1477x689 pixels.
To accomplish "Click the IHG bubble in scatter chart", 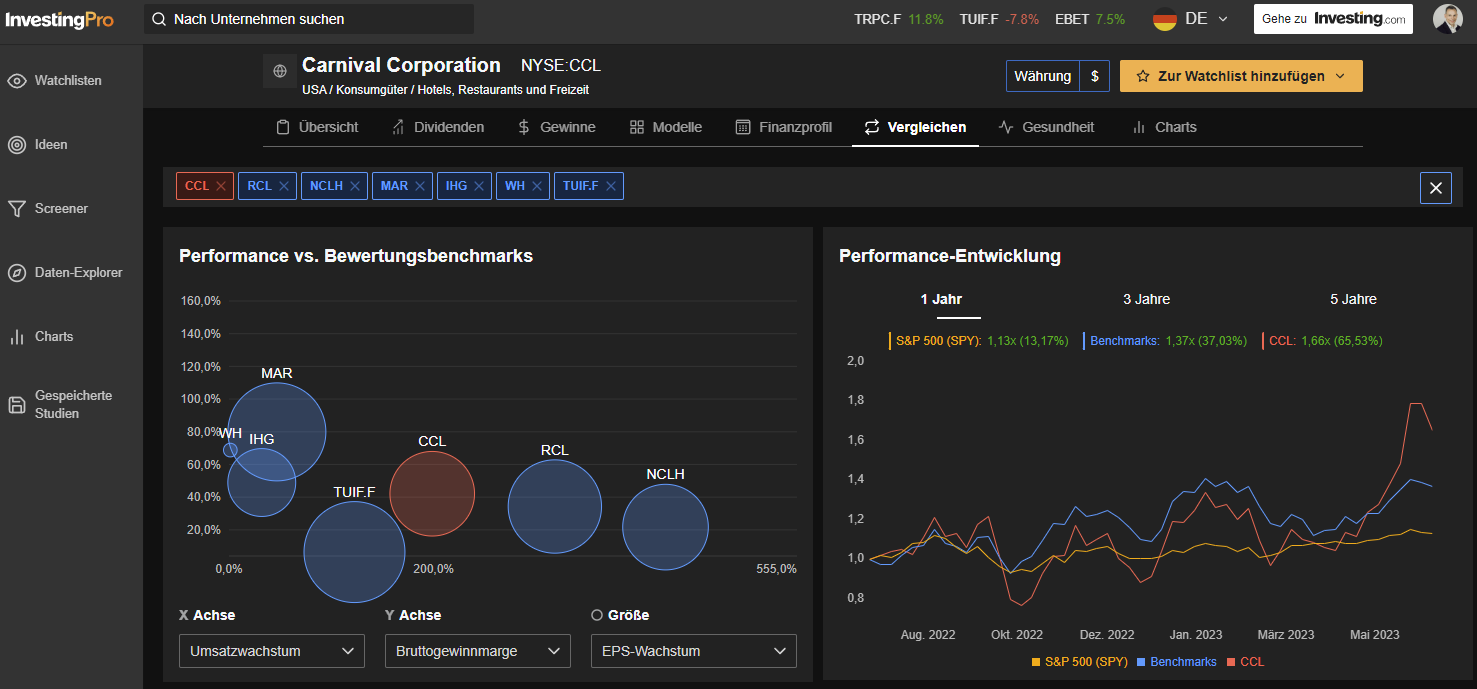I will coord(262,482).
